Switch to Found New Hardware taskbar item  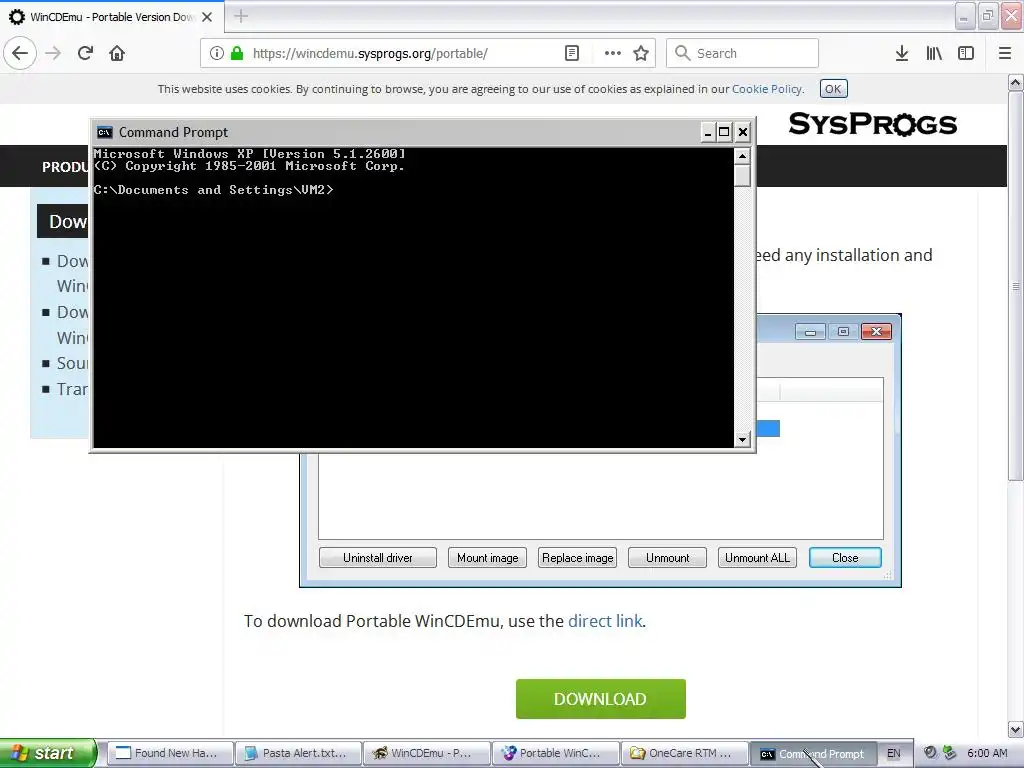coord(170,753)
